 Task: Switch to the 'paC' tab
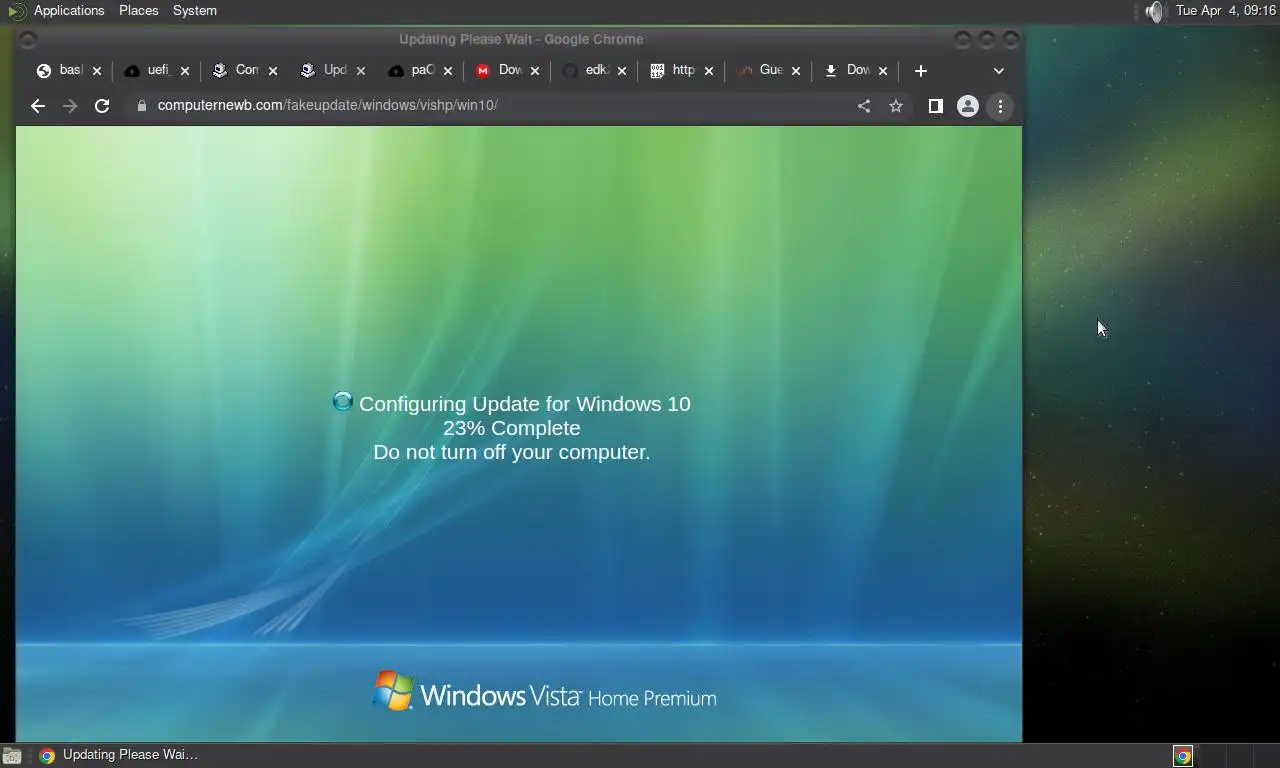tap(422, 71)
